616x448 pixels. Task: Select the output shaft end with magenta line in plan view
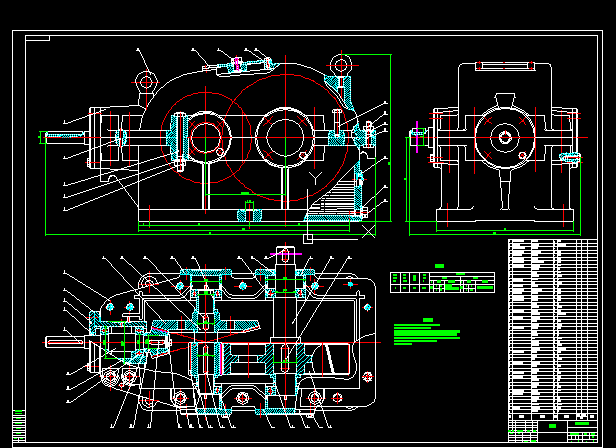(286, 255)
